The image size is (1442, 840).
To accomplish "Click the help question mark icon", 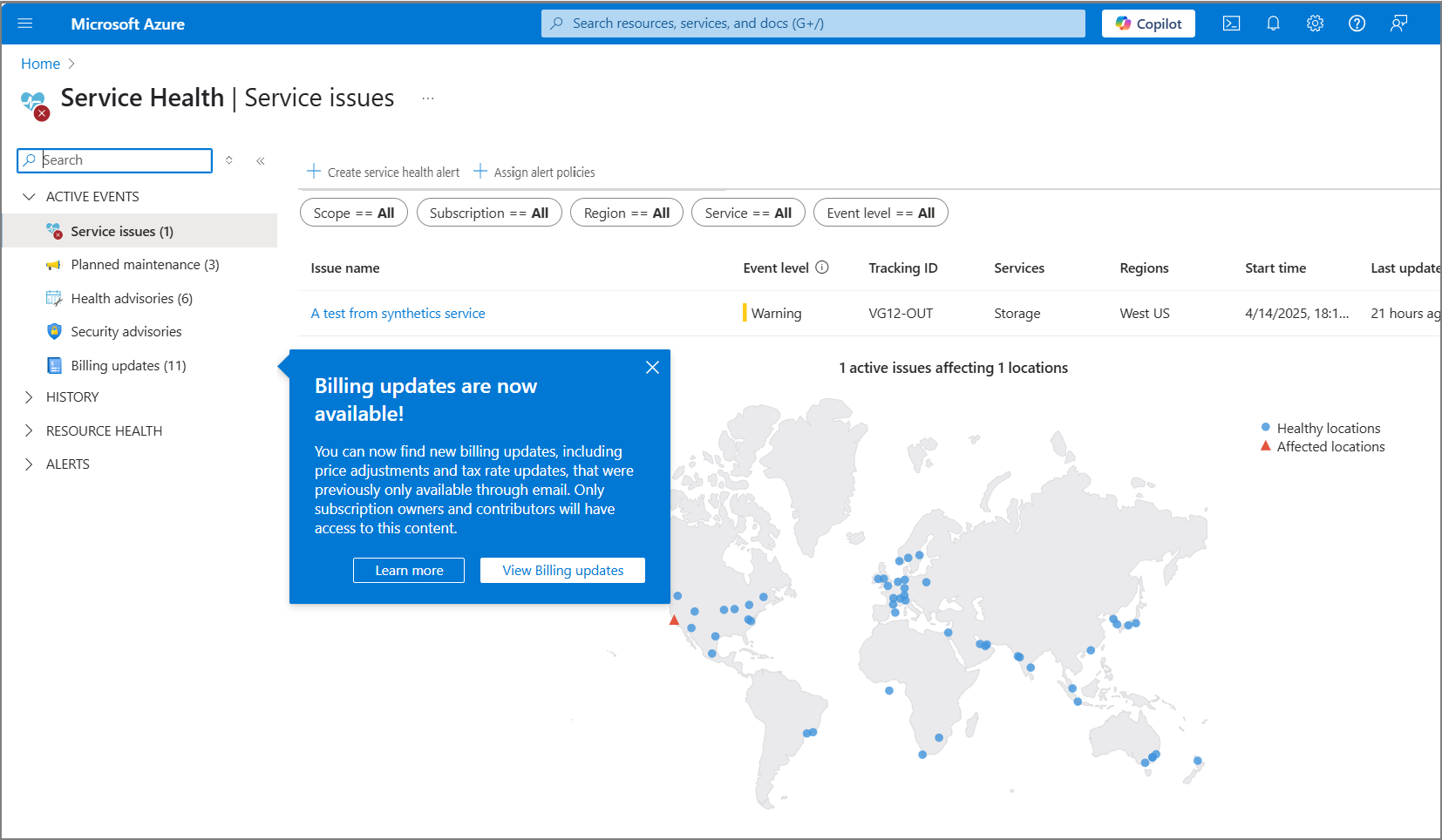I will (1357, 24).
